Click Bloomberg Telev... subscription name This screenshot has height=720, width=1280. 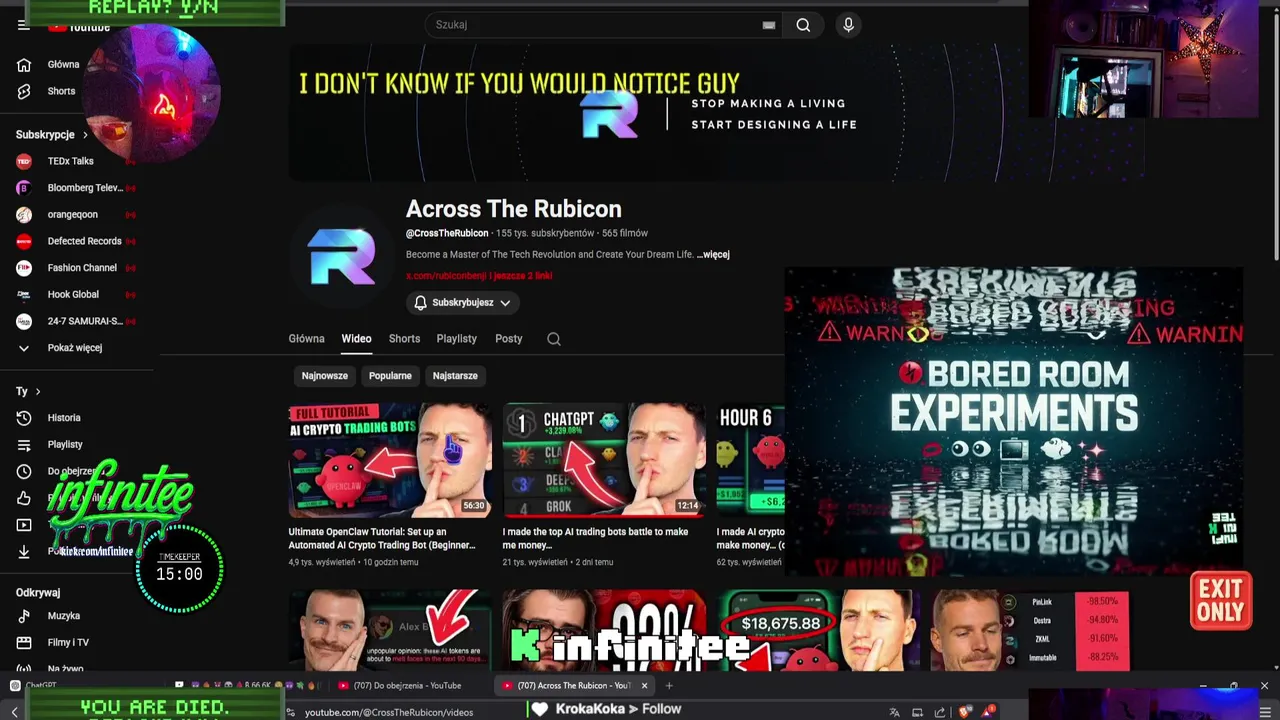pyautogui.click(x=85, y=188)
